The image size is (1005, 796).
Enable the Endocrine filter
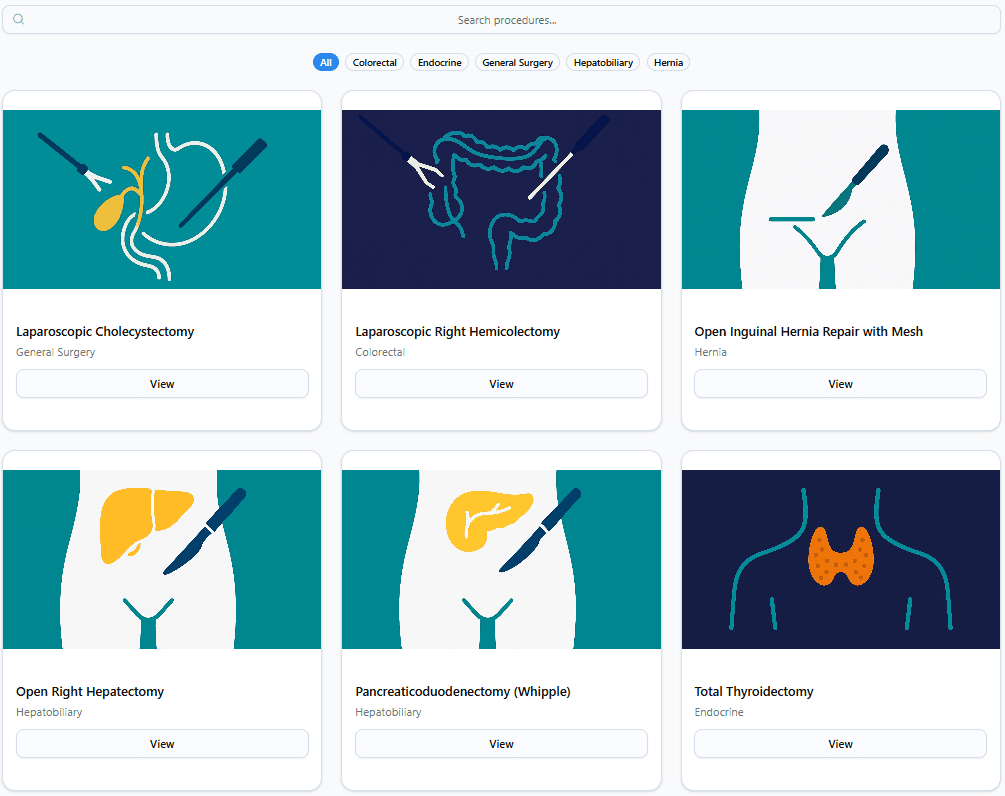tap(439, 62)
